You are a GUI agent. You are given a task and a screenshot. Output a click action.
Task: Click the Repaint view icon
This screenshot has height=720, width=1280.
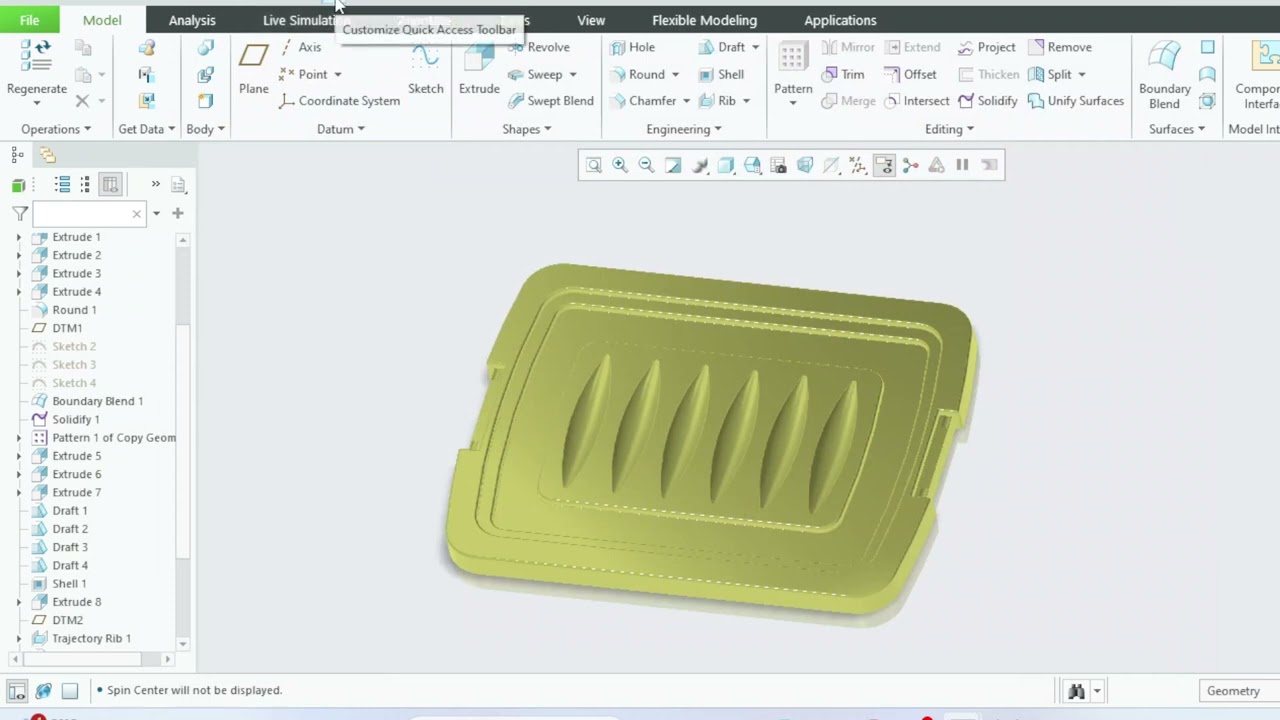coord(673,165)
